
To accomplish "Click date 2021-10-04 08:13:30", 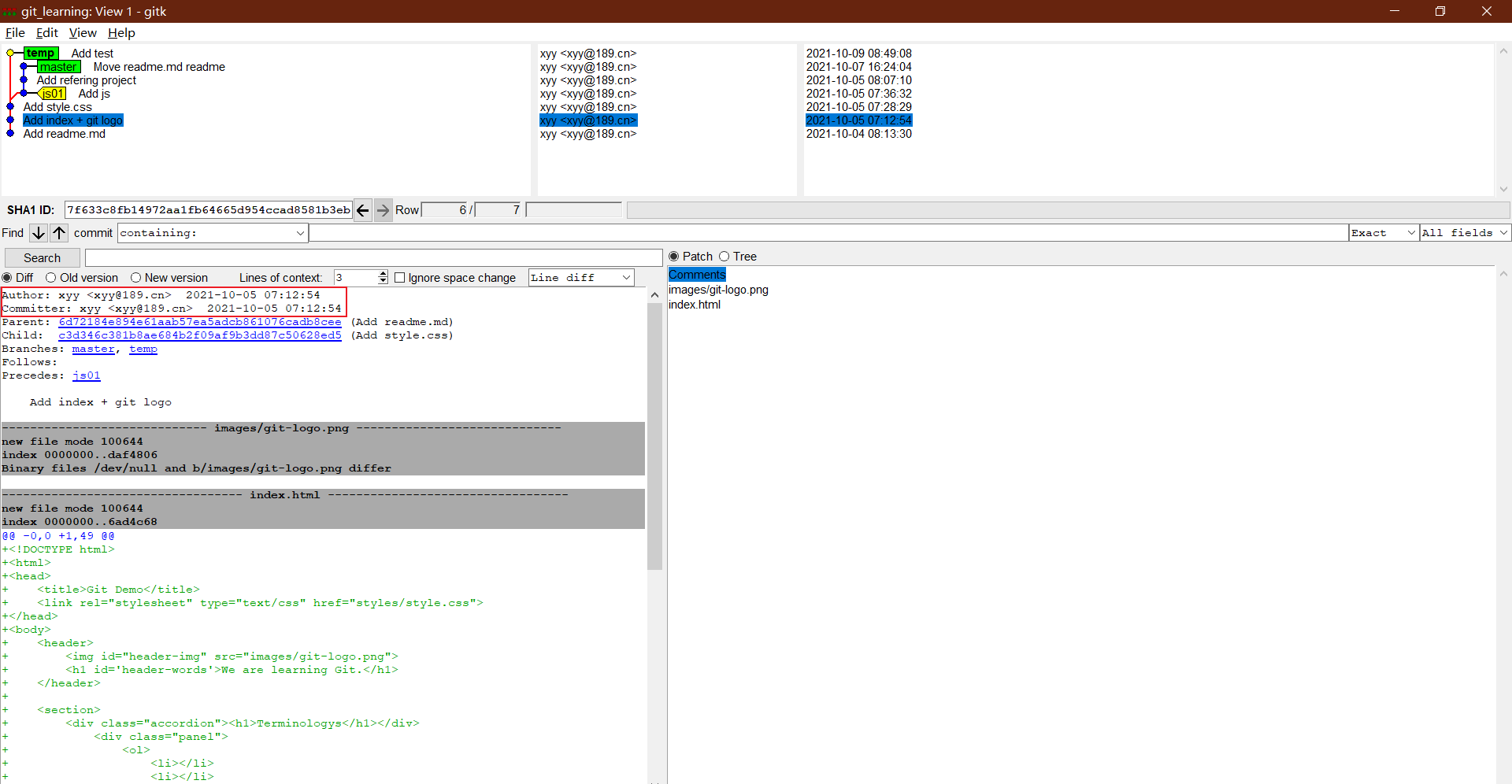I will click(858, 134).
